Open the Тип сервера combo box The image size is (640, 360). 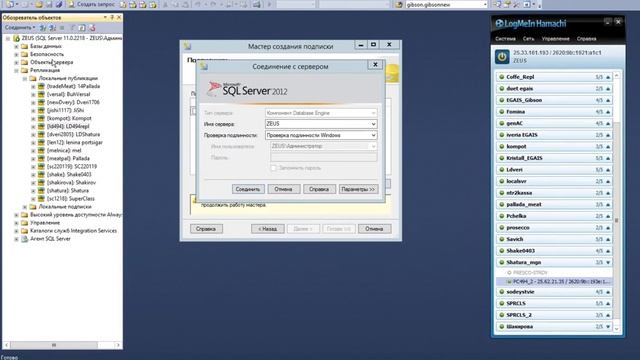[321, 113]
